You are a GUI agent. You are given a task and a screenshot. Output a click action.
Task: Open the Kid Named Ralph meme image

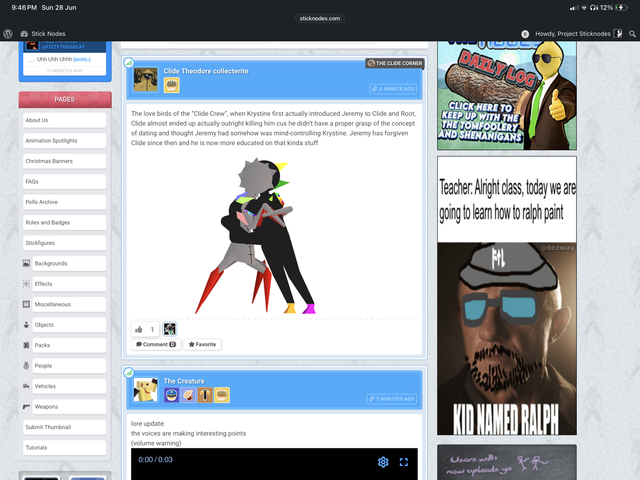click(x=507, y=296)
